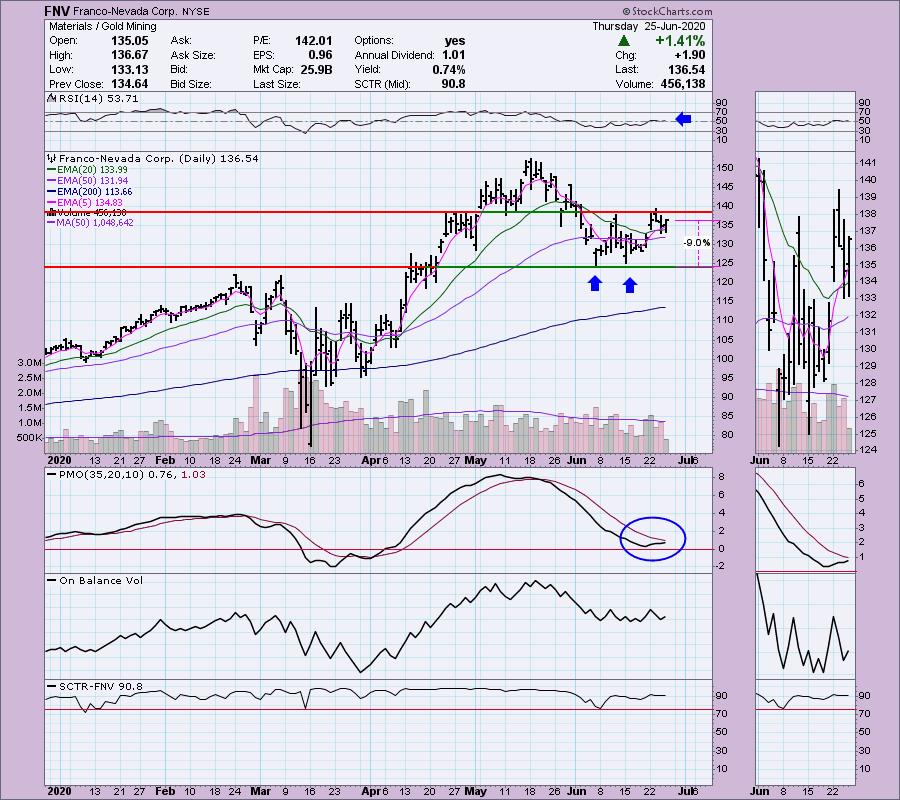This screenshot has height=800, width=900.
Task: Select the P/E value 142.01
Action: point(313,41)
